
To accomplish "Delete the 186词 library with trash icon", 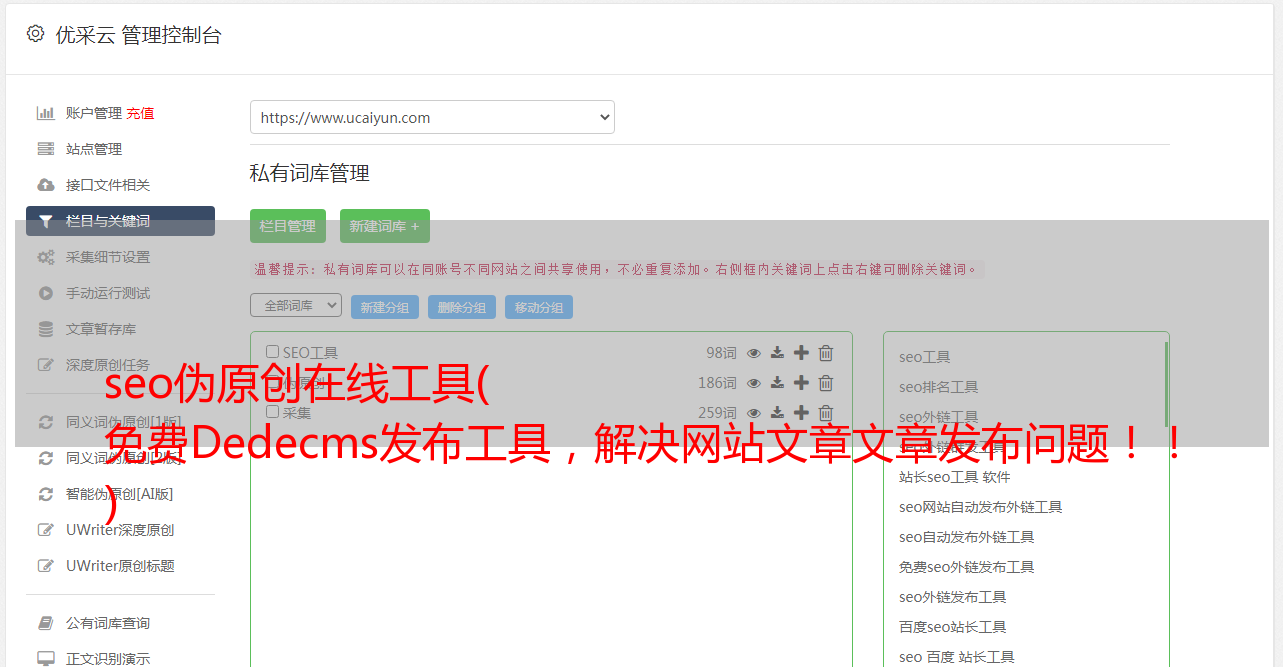I will coord(826,383).
